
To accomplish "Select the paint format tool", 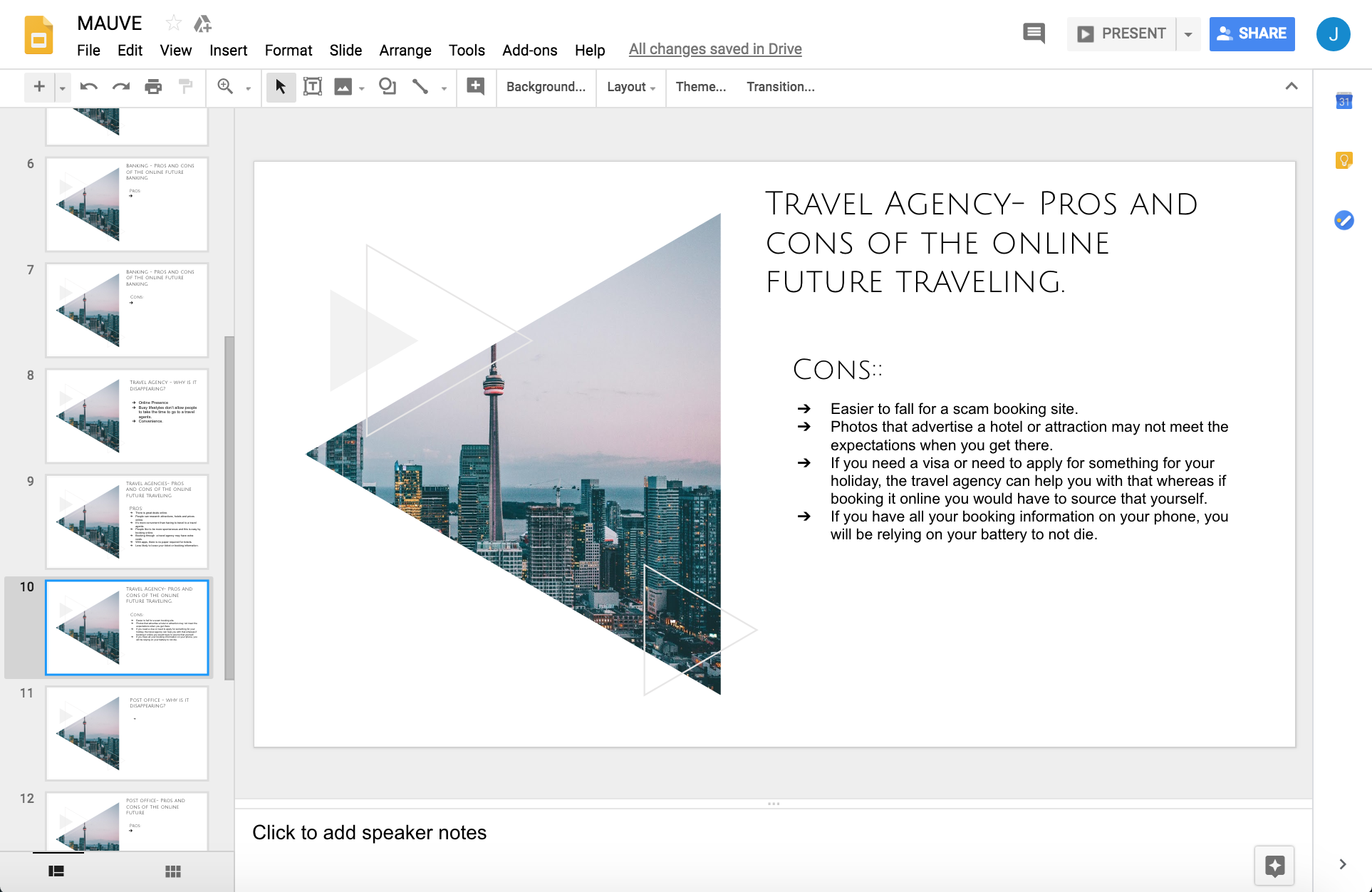I will pos(186,87).
